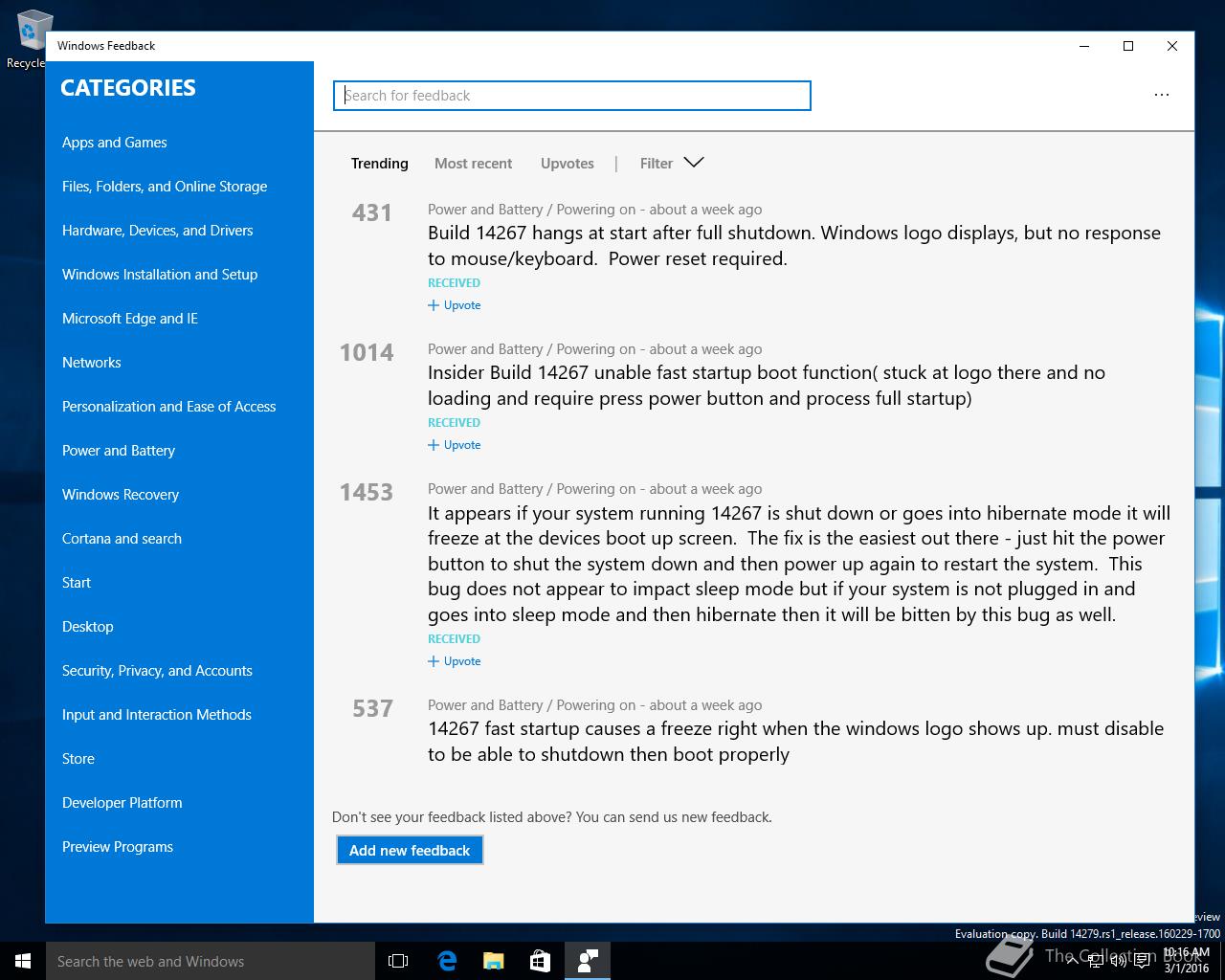Viewport: 1225px width, 980px height.
Task: Select the Windows Recovery category
Action: [121, 495]
